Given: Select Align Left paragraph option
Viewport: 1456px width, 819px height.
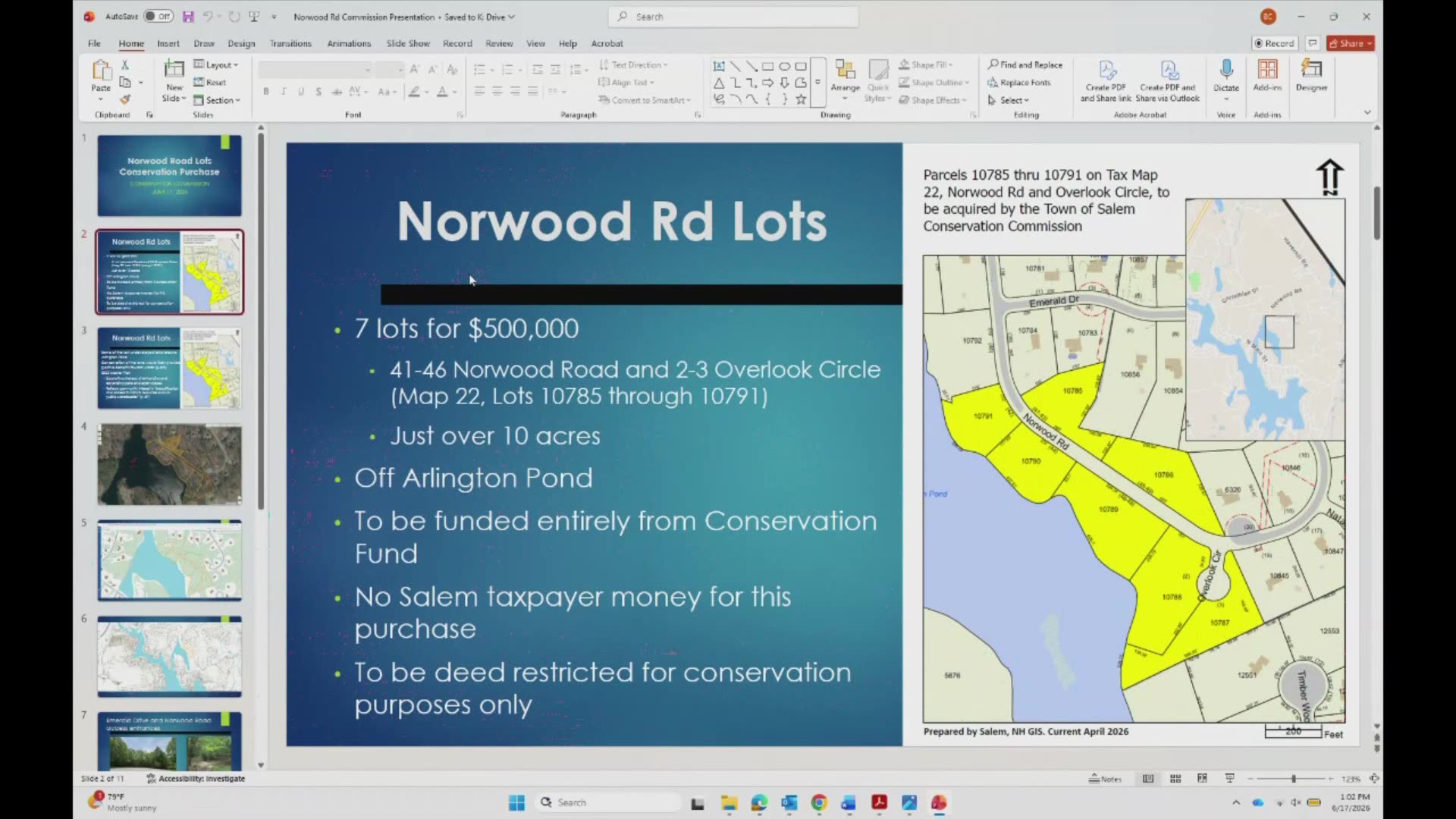Looking at the screenshot, I should click(x=479, y=92).
